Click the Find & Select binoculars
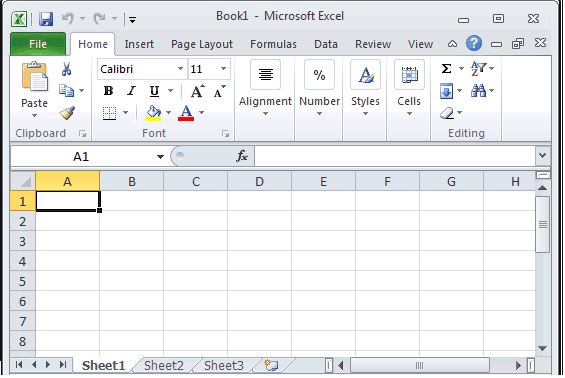The image size is (565, 378). pyautogui.click(x=479, y=91)
